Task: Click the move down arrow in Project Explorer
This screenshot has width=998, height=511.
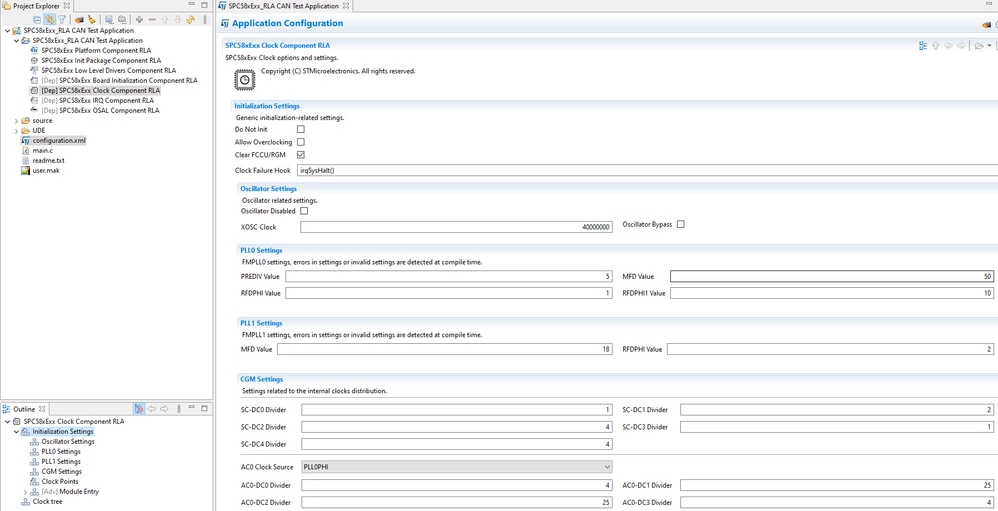Action: 177,20
